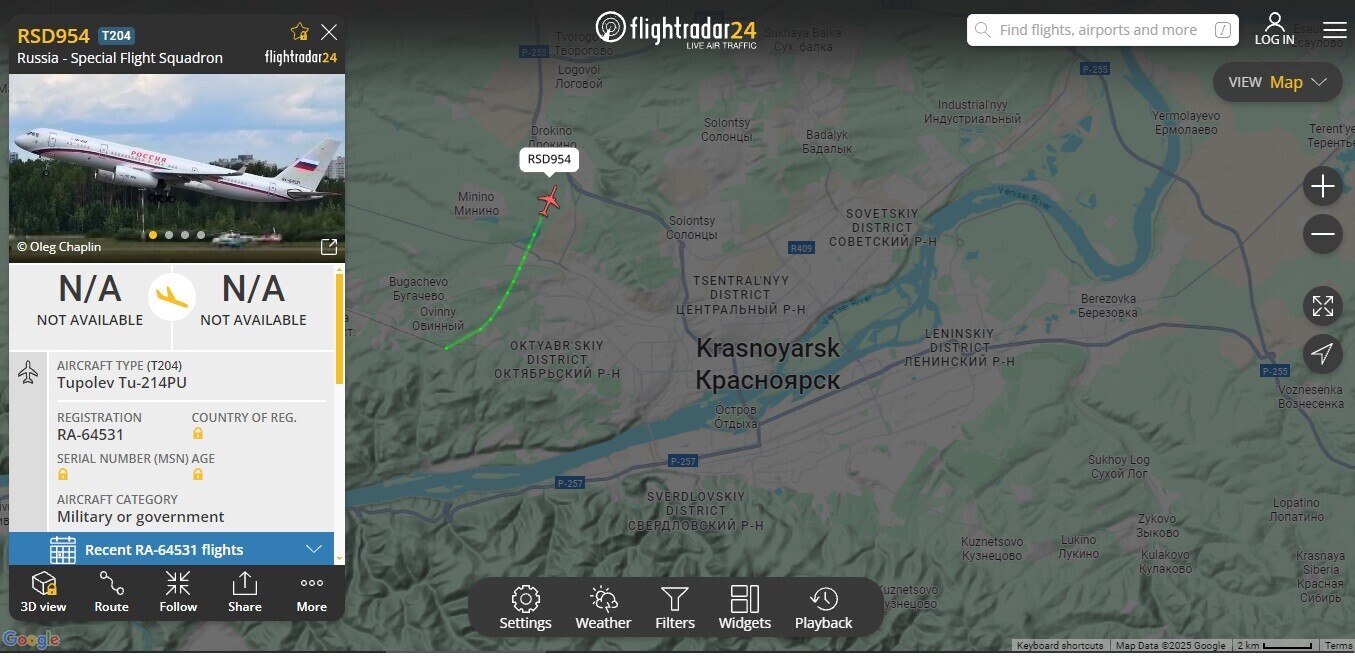1355x661 pixels.
Task: Open the hamburger main menu
Action: click(x=1334, y=30)
